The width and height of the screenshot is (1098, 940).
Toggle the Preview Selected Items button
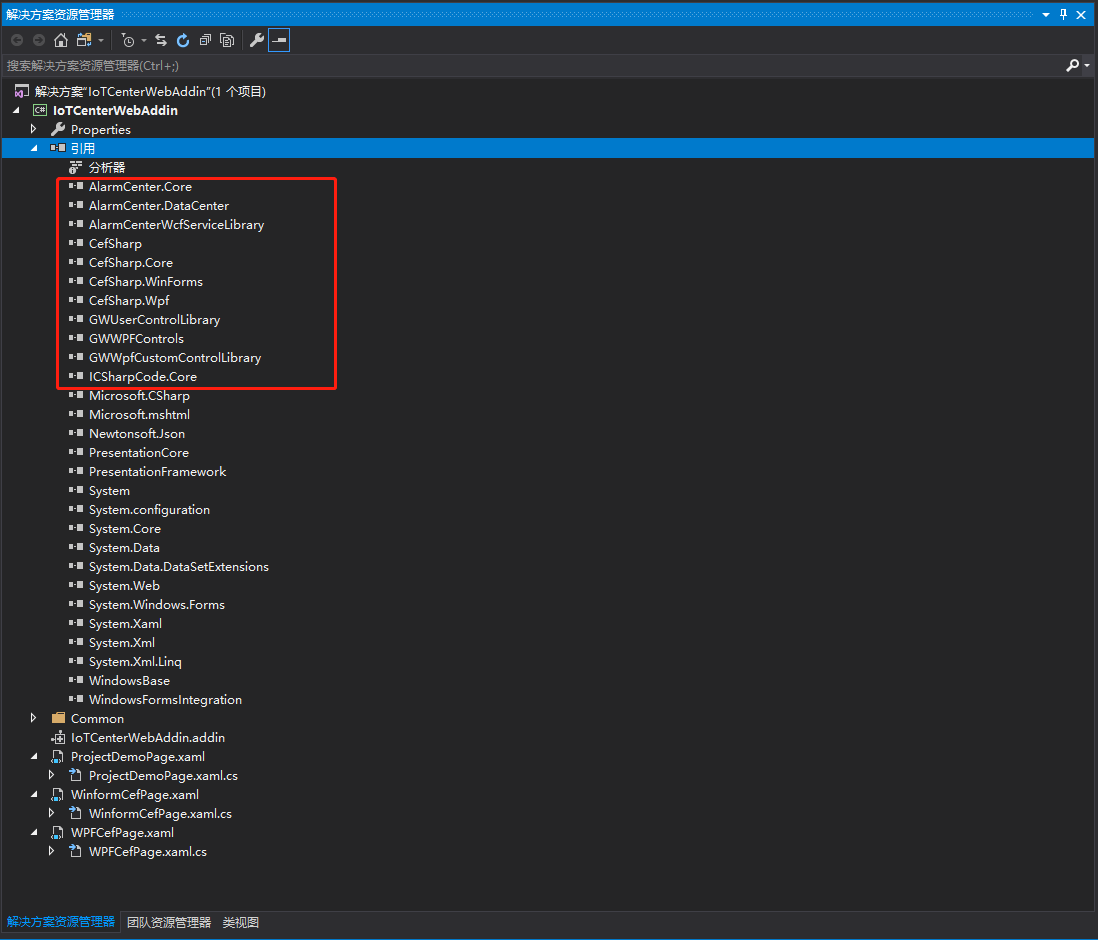pyautogui.click(x=279, y=40)
